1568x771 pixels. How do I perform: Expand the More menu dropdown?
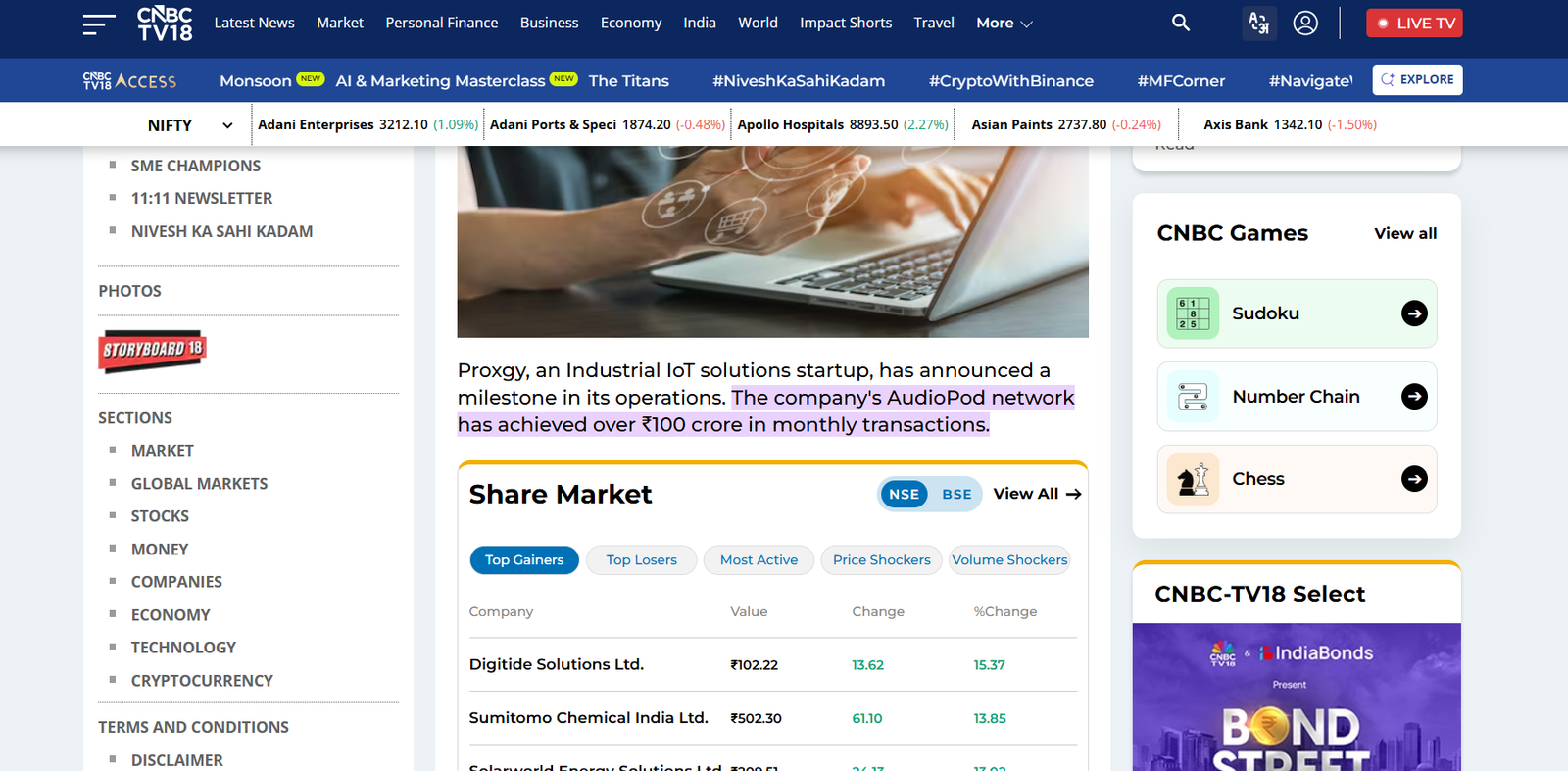[x=1004, y=23]
